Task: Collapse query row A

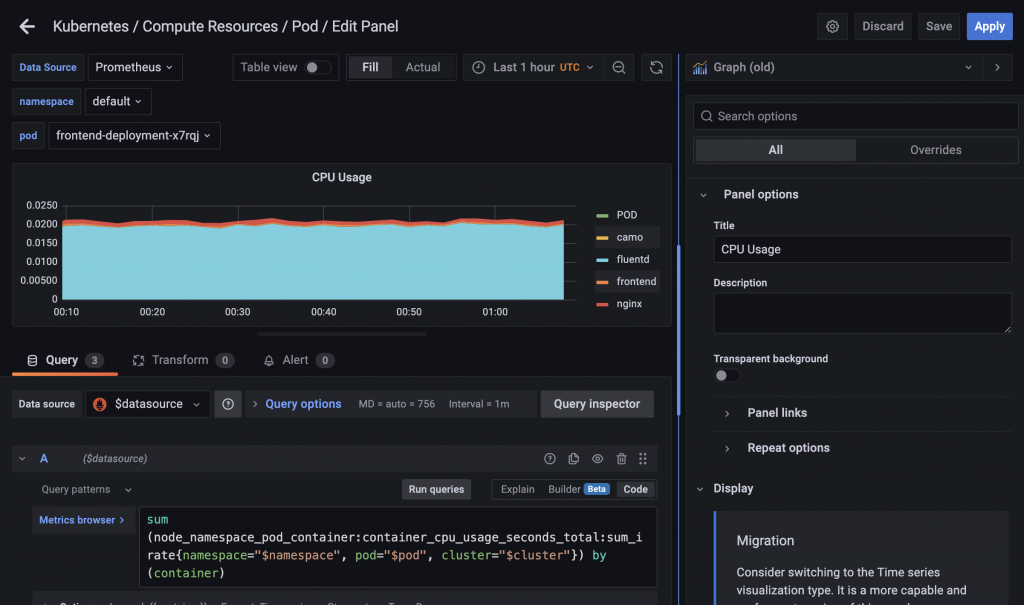Action: tap(22, 459)
